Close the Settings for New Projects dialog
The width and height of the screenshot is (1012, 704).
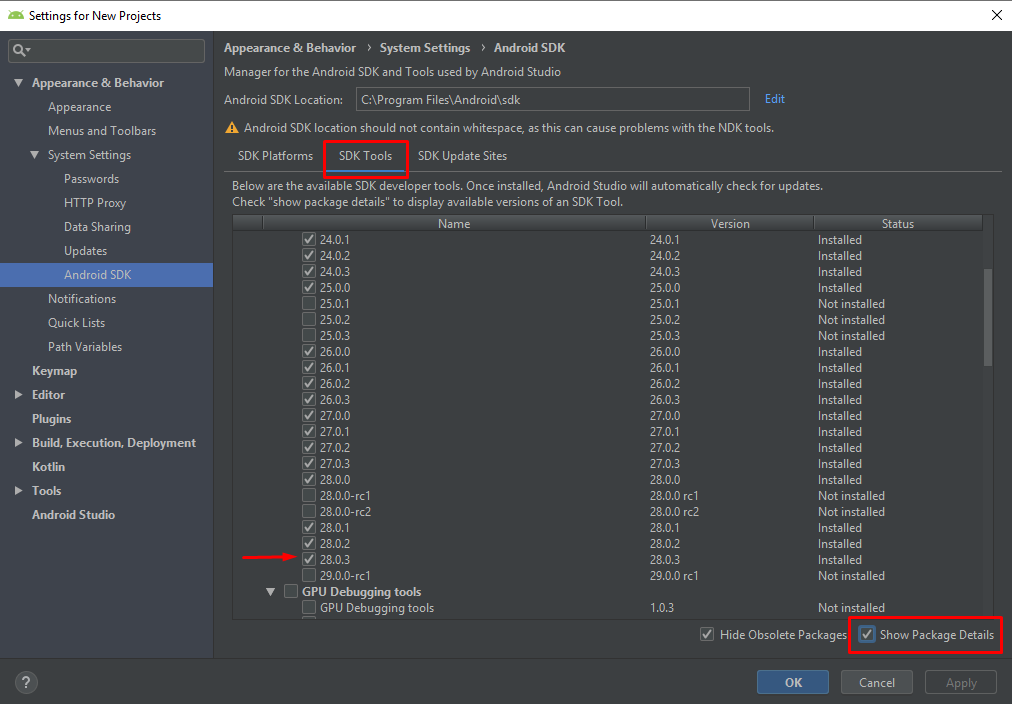click(x=996, y=15)
